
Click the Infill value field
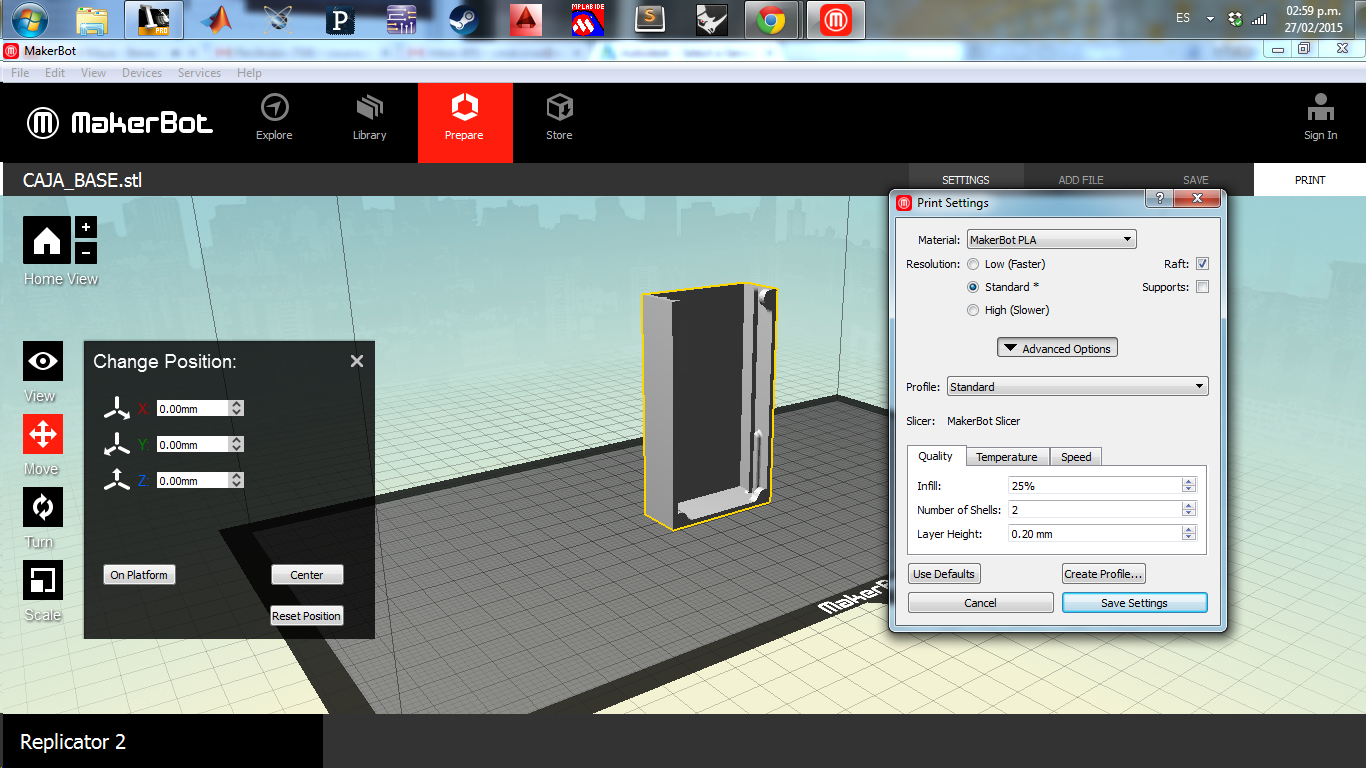click(1095, 485)
